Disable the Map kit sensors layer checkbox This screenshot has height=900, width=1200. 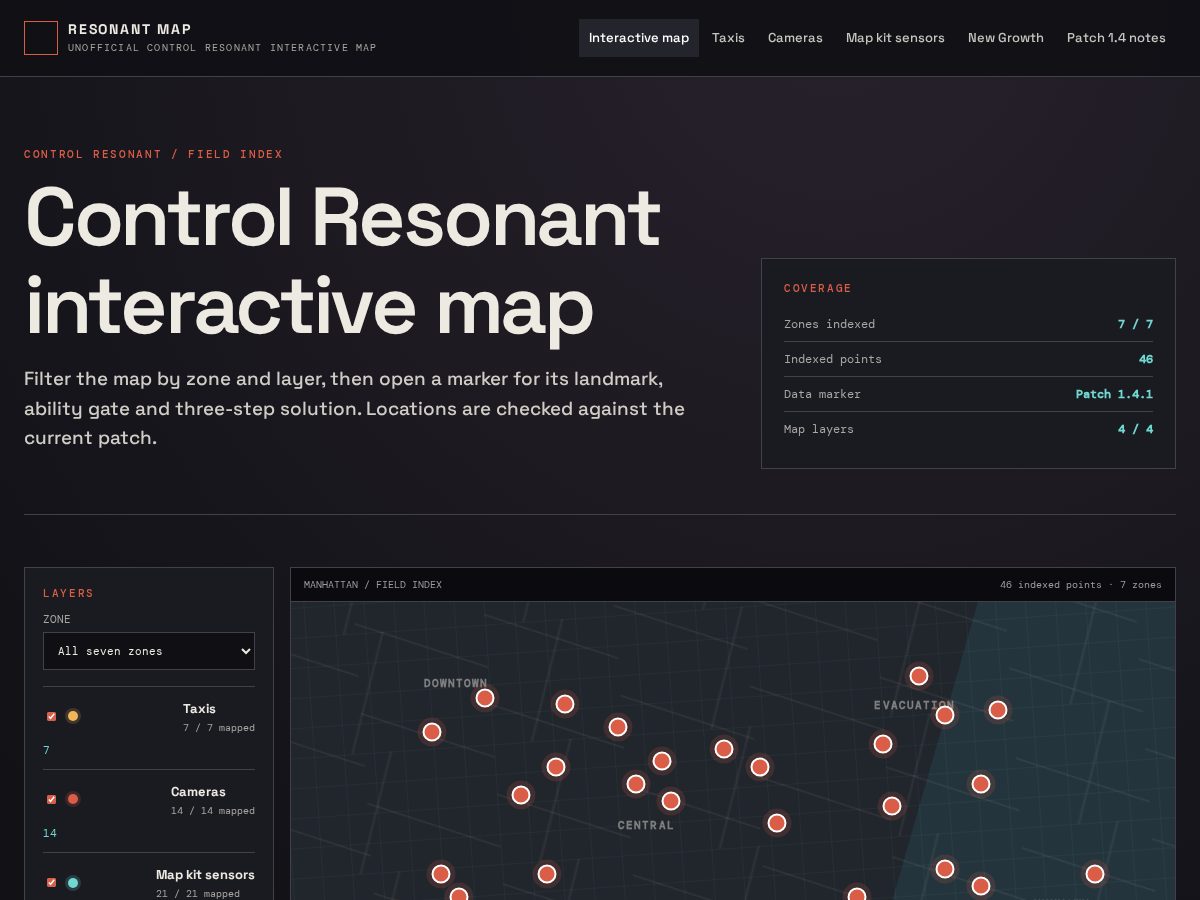[51, 882]
